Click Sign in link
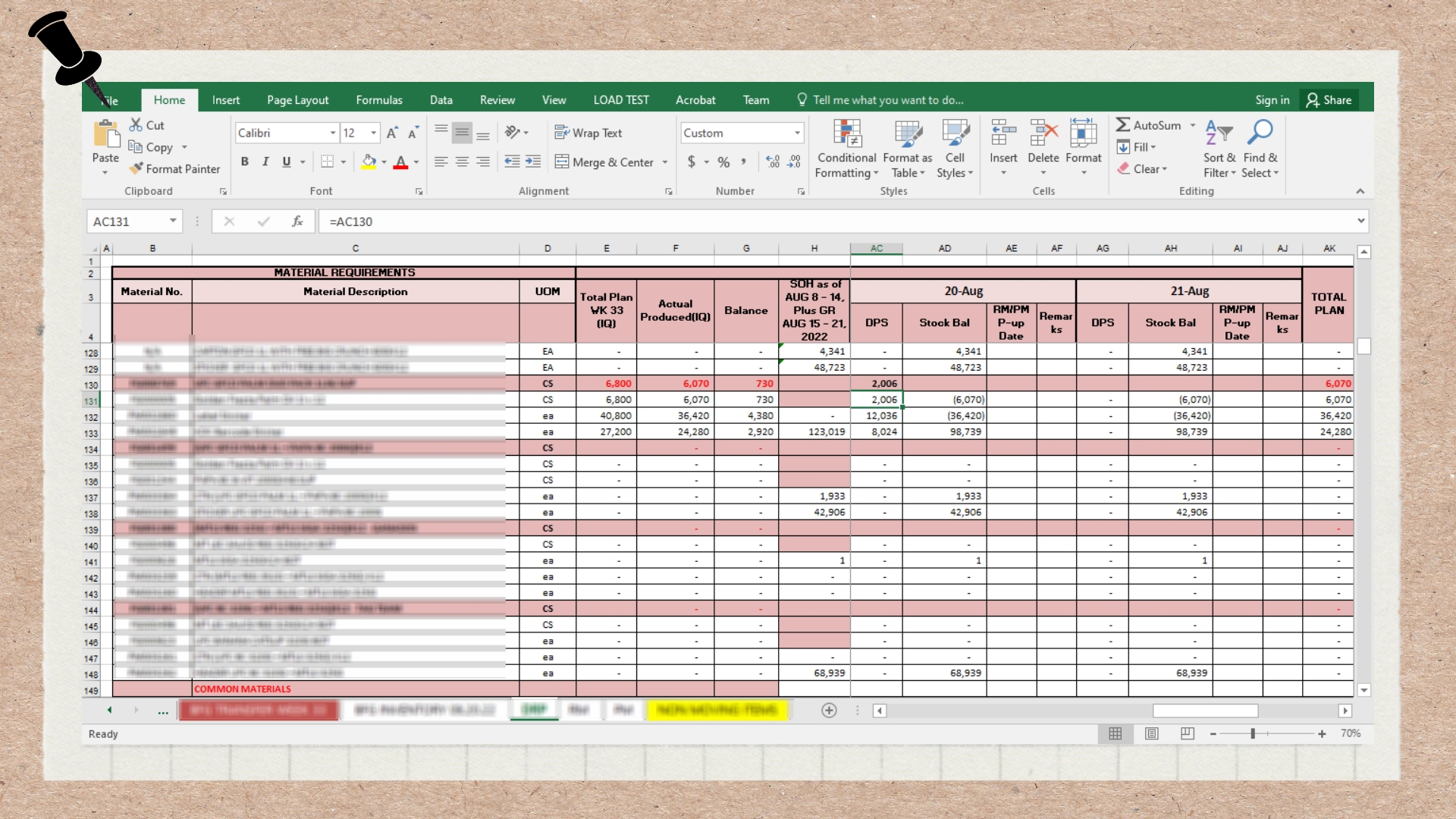The width and height of the screenshot is (1456, 819). (1272, 100)
